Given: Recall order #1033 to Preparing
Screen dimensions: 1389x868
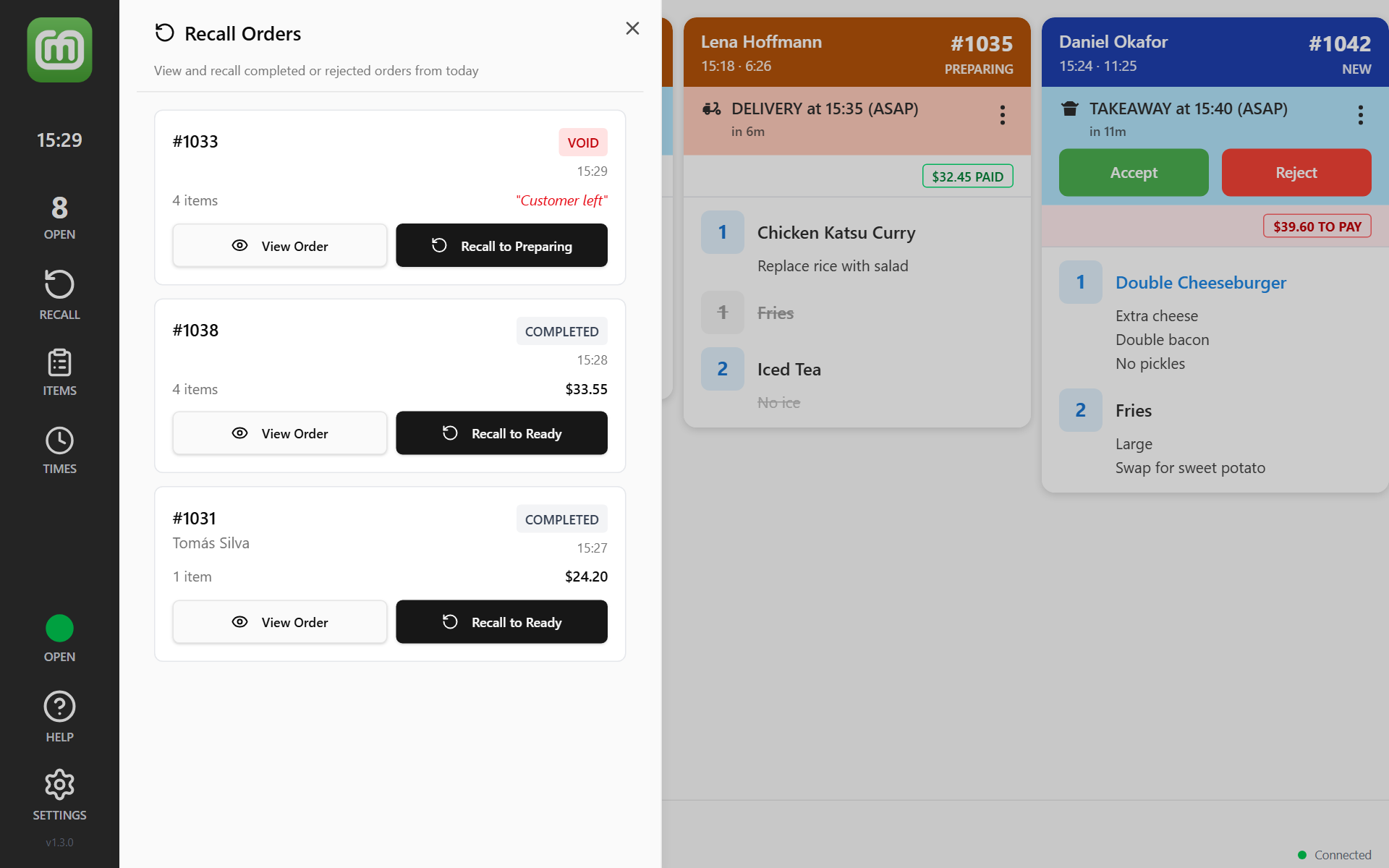Looking at the screenshot, I should [501, 245].
